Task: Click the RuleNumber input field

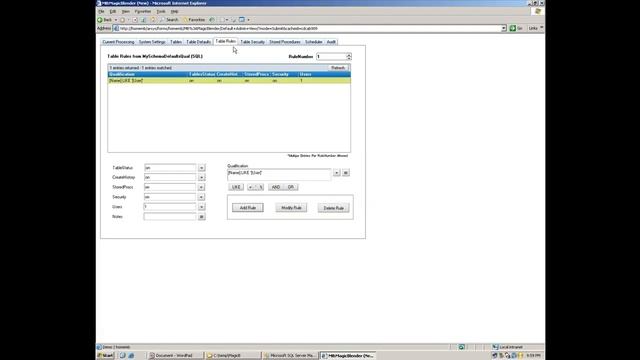Action: click(x=331, y=57)
